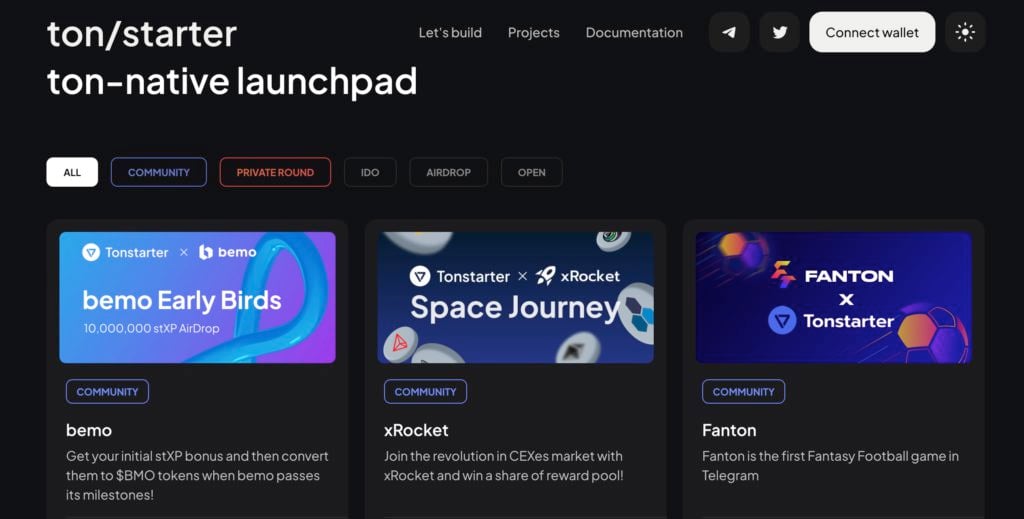Click the Fanton Fantasy Football description
Screen dimensions: 1024x519
830,465
